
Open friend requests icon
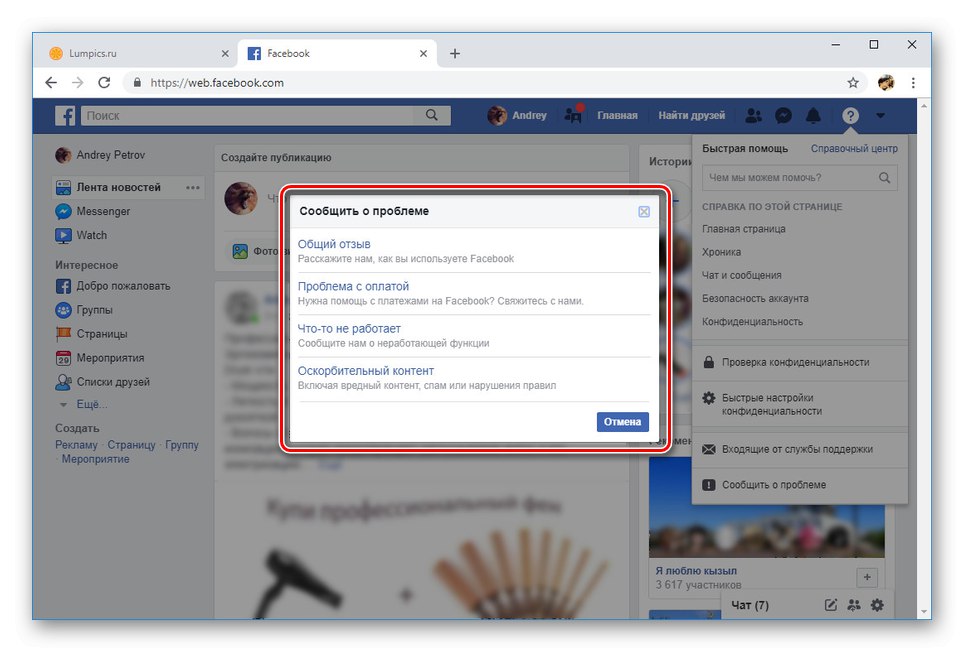tap(753, 116)
